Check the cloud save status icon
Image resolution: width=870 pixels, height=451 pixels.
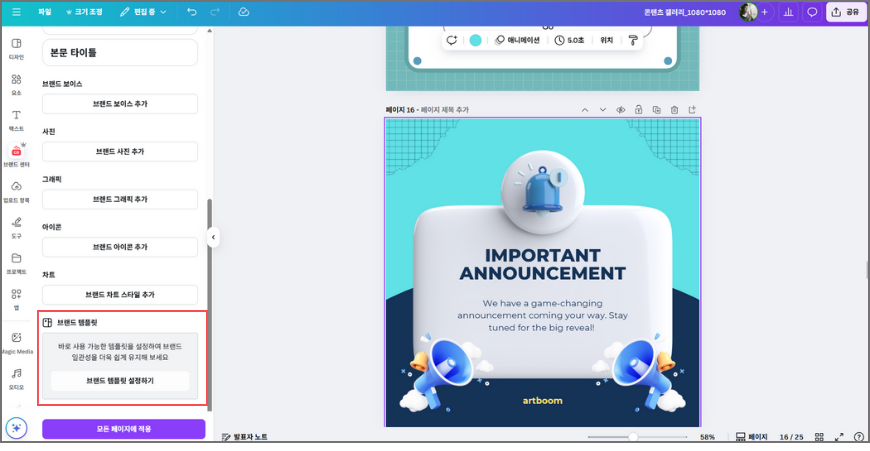244,12
